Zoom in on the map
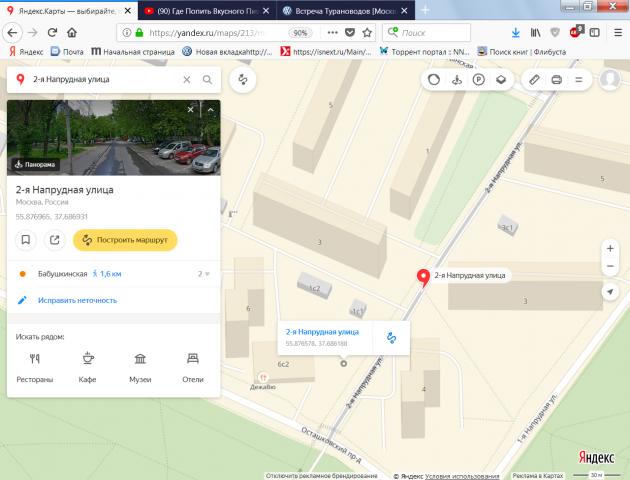Screen dimensions: 630x480 [610, 248]
